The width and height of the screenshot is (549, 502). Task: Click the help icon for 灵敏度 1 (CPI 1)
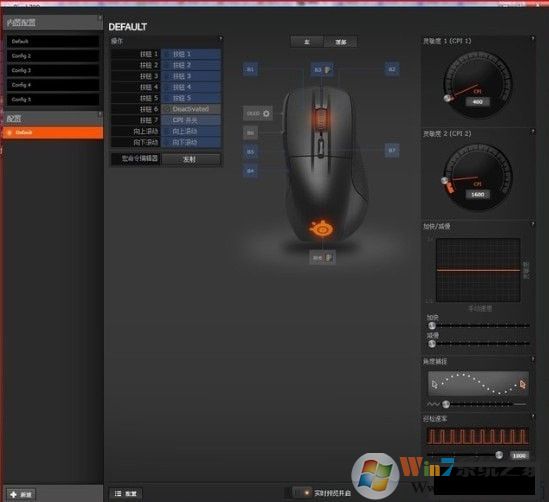[x=533, y=38]
